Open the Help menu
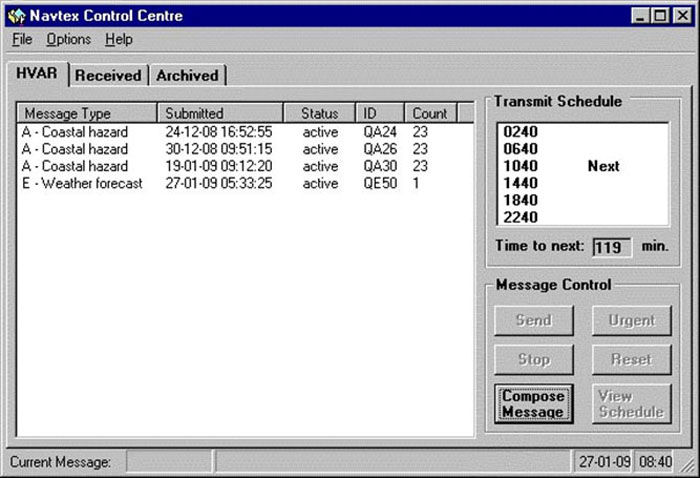This screenshot has height=478, width=700. [119, 39]
